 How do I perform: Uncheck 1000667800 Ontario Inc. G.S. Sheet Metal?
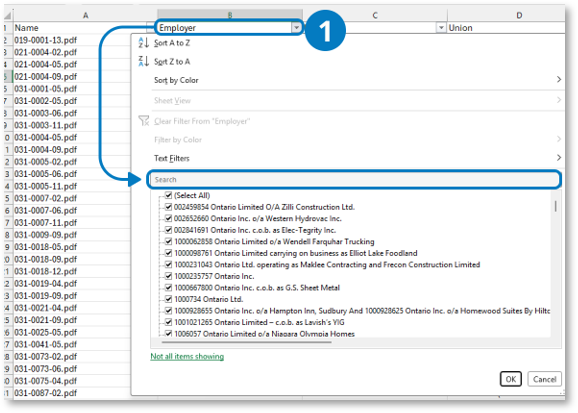pos(168,287)
